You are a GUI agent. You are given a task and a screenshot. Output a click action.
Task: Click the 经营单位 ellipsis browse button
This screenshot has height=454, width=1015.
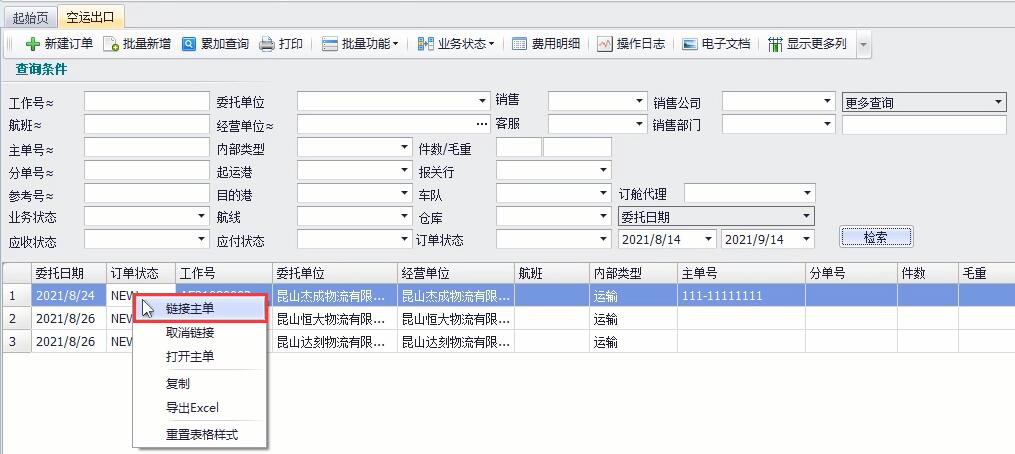(x=482, y=125)
